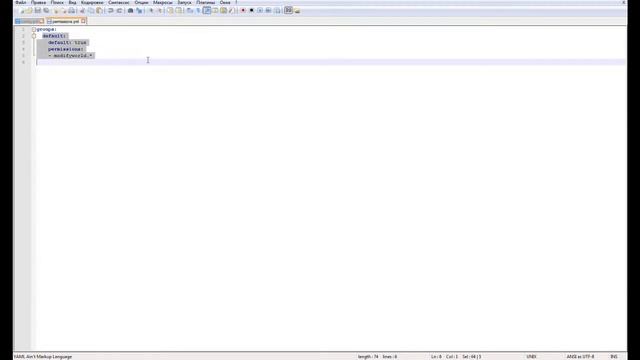
Task: Click the Ln Col Sel status field
Action: click(x=456, y=357)
